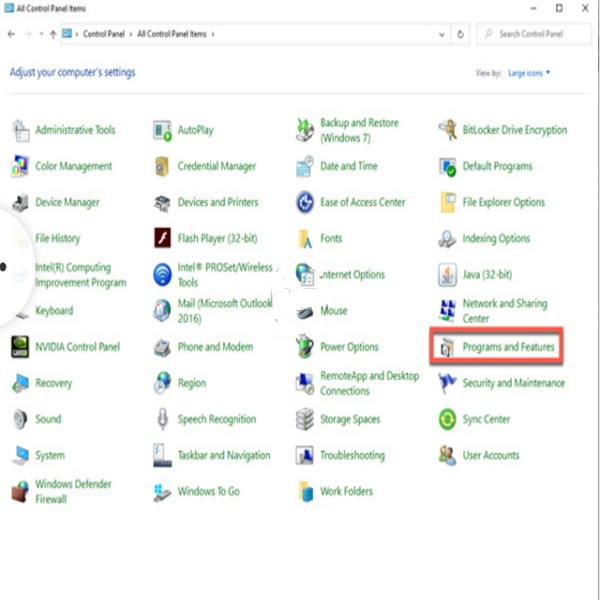Open the Java coffee cup icon
The image size is (600, 600).
click(447, 274)
